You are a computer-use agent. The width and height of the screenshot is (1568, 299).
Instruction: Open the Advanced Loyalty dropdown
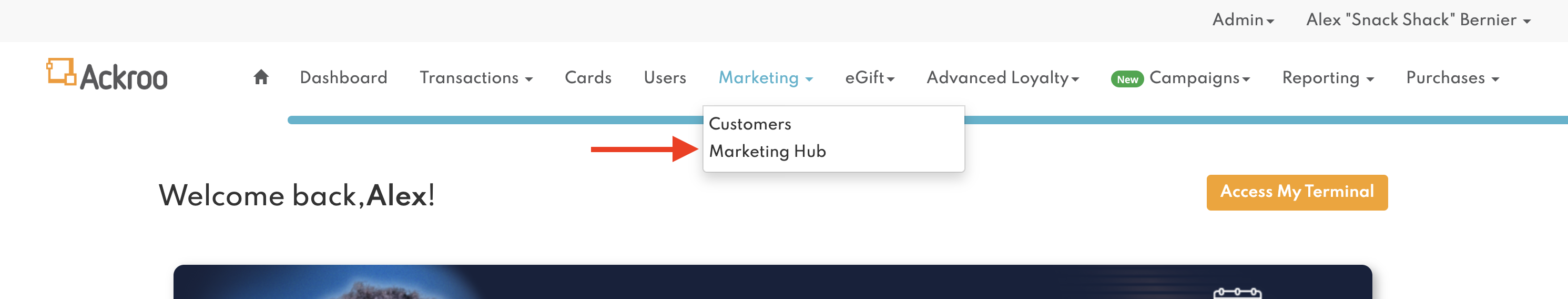[x=1002, y=78]
